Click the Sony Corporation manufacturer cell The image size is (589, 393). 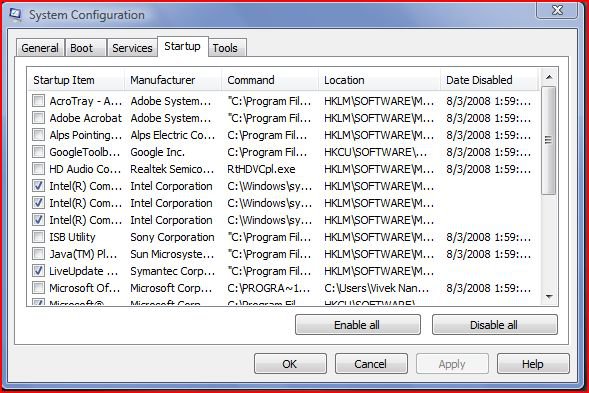[x=172, y=237]
